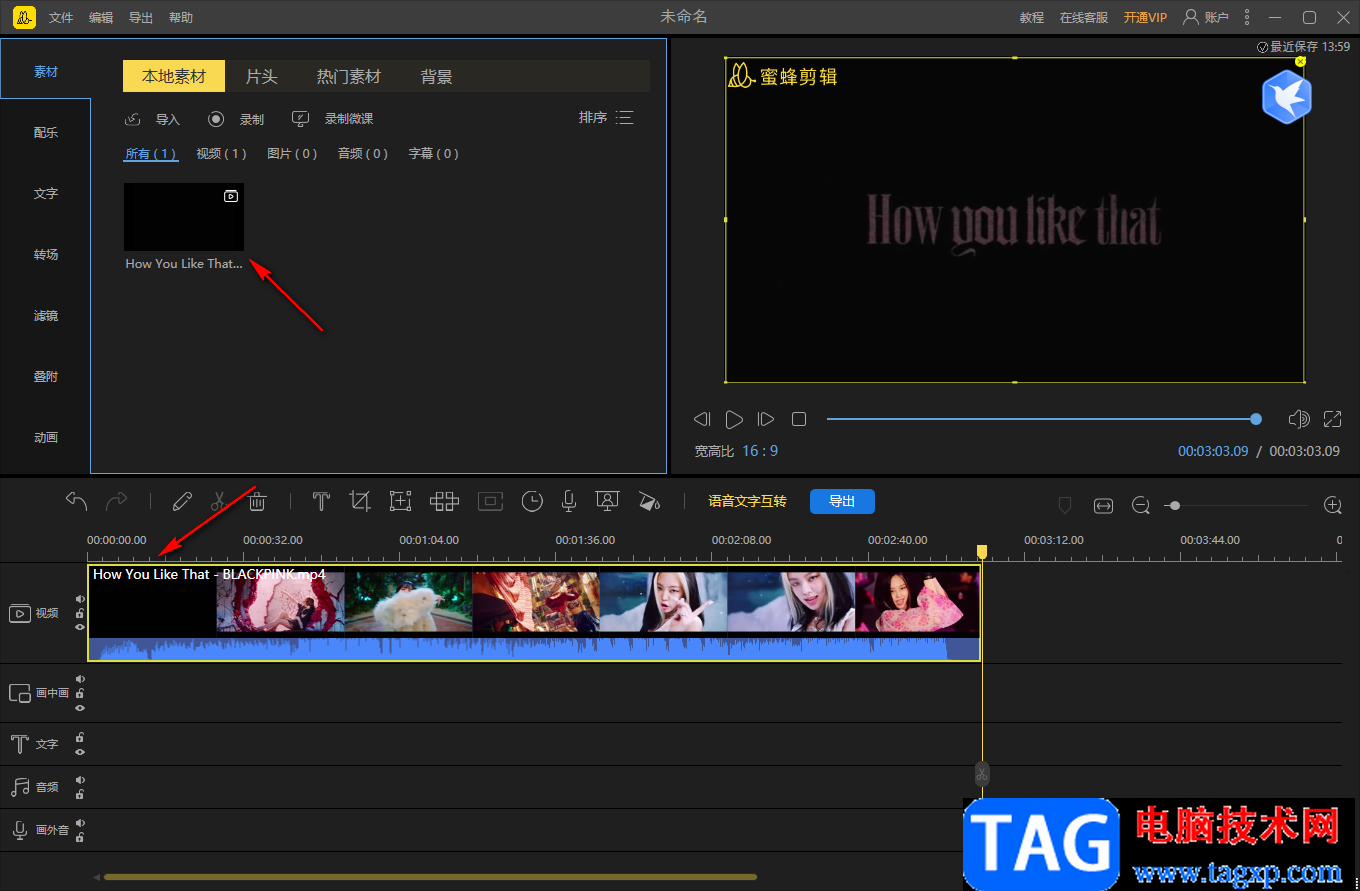Screen dimensions: 1360x891
Task: Open the 滤镜 sidebar section
Action: pos(46,315)
